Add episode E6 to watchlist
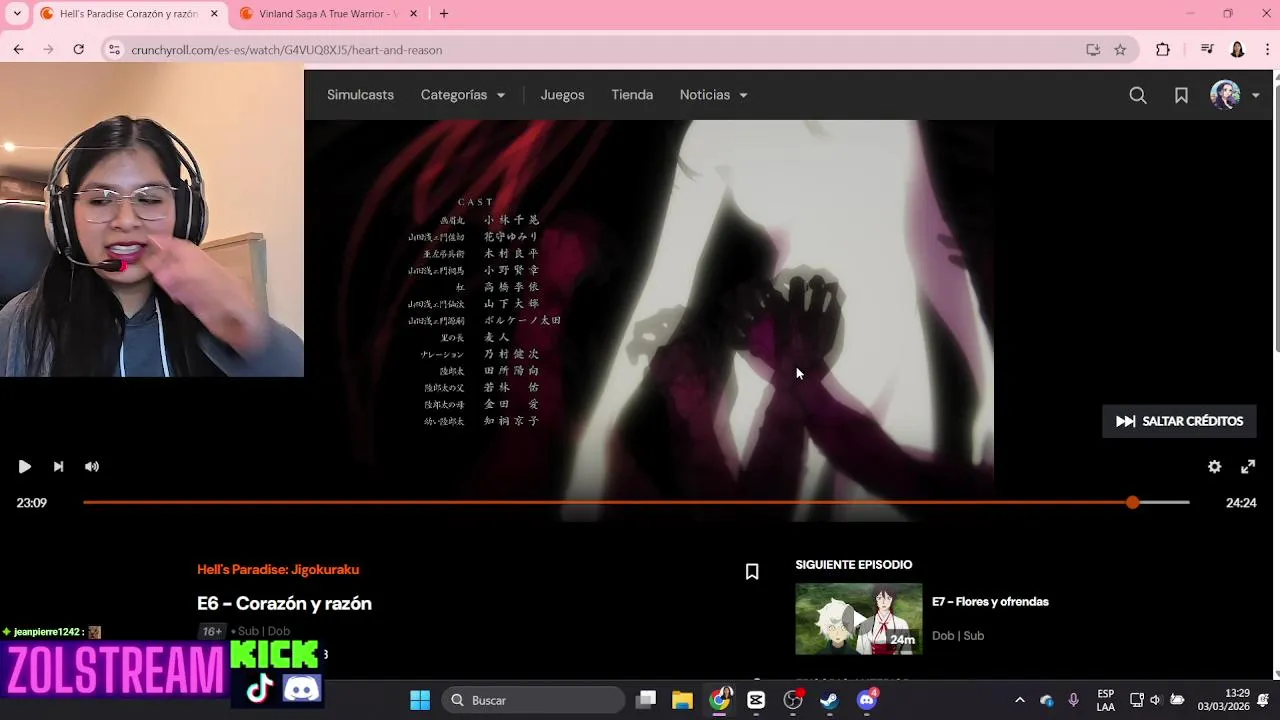This screenshot has width=1280, height=720. [x=752, y=572]
